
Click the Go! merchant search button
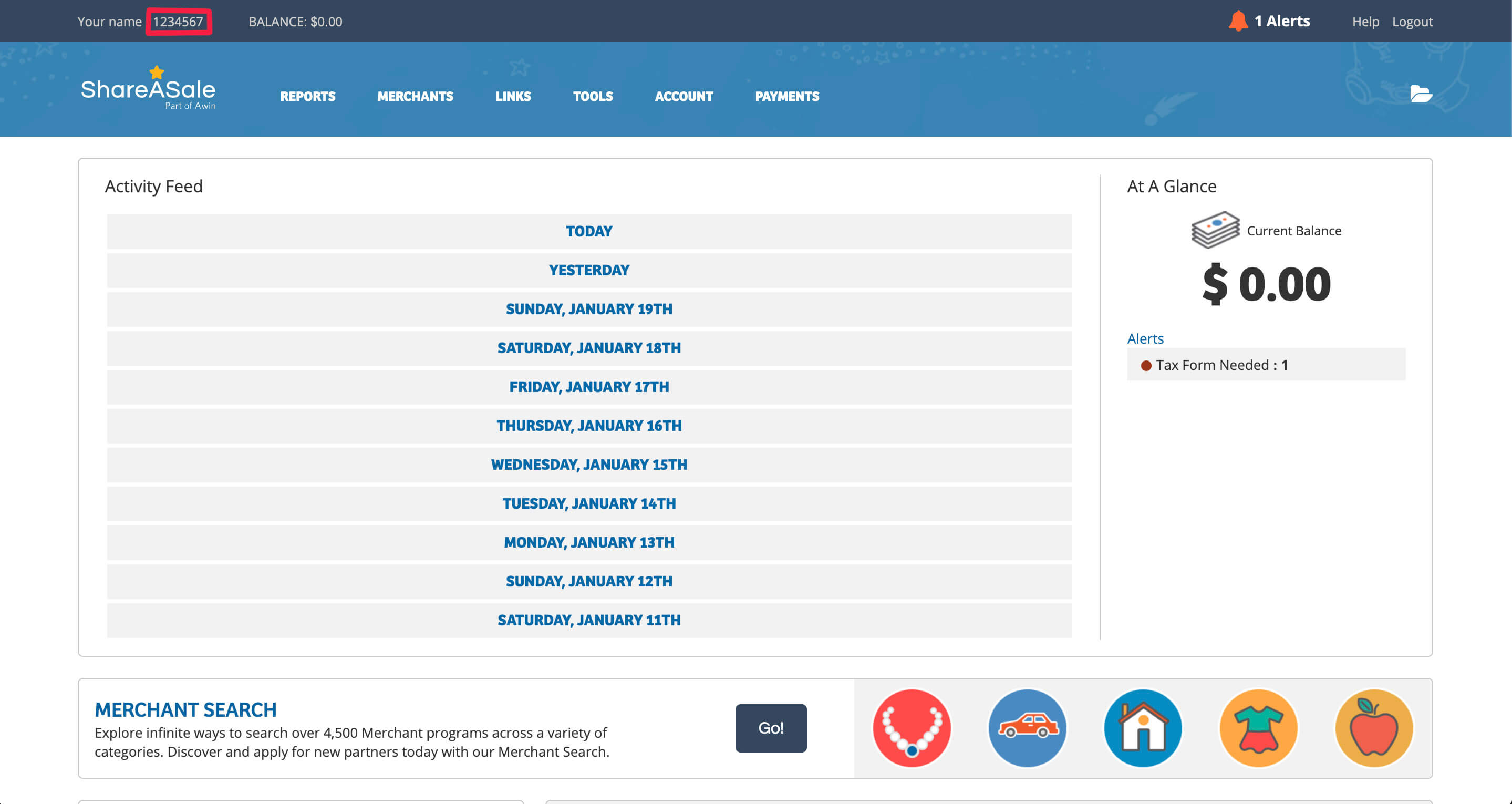click(771, 728)
